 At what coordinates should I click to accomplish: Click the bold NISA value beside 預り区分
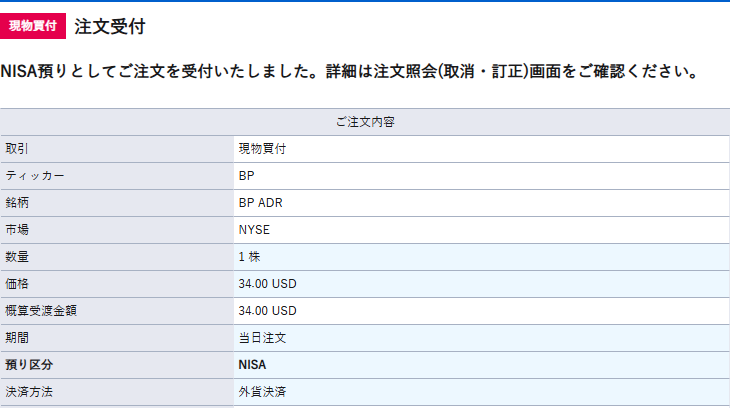(x=252, y=365)
